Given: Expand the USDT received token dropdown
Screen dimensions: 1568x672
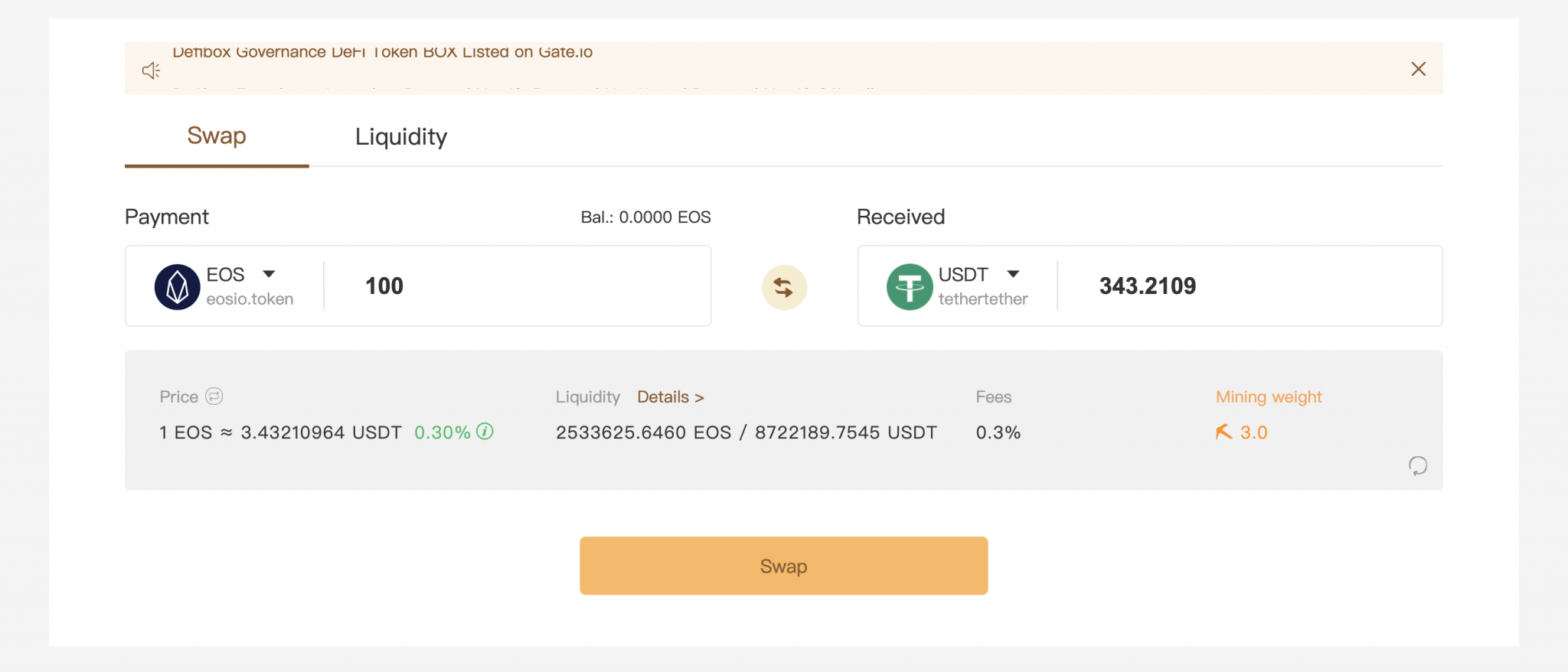Looking at the screenshot, I should click(x=1013, y=274).
